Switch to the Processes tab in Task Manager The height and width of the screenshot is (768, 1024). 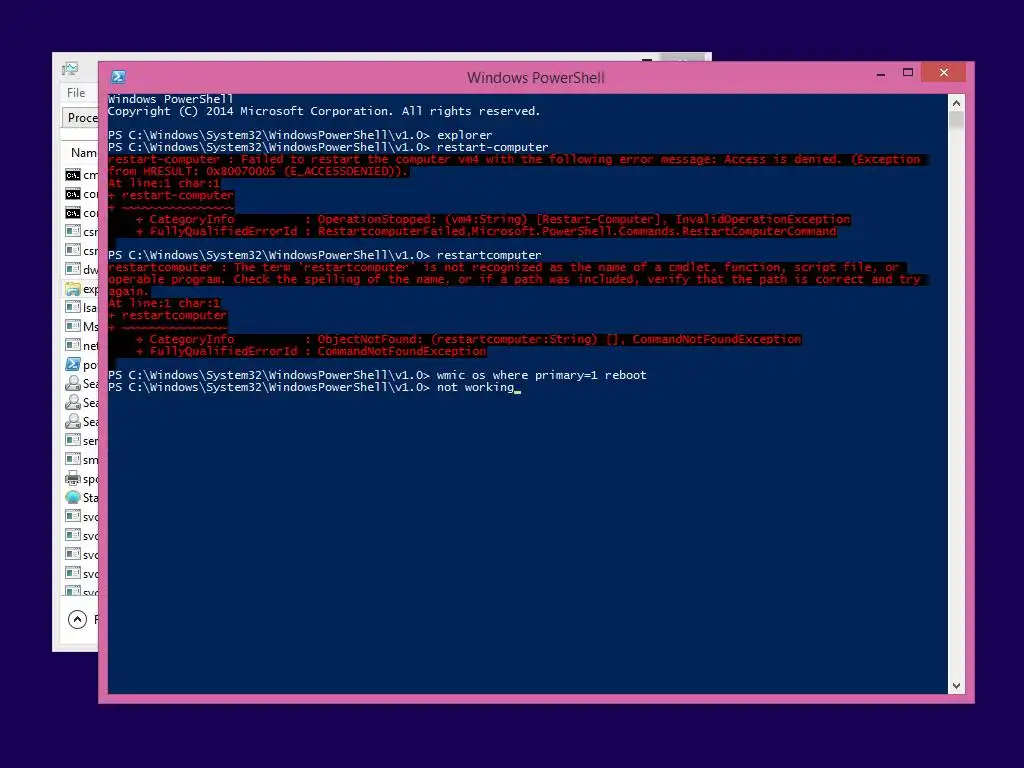point(81,118)
